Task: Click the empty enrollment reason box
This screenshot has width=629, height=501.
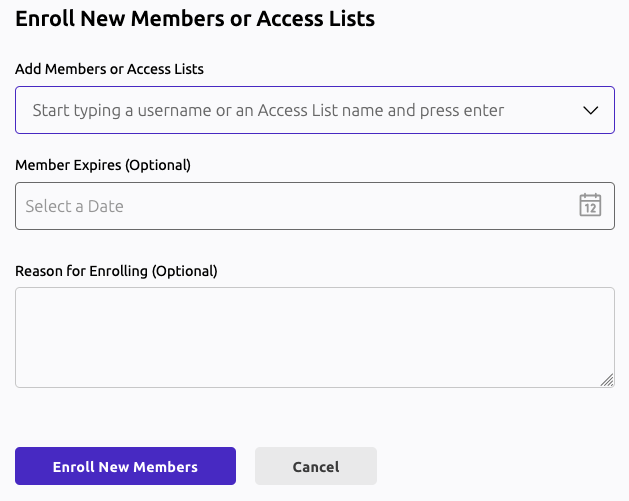Action: (x=314, y=337)
